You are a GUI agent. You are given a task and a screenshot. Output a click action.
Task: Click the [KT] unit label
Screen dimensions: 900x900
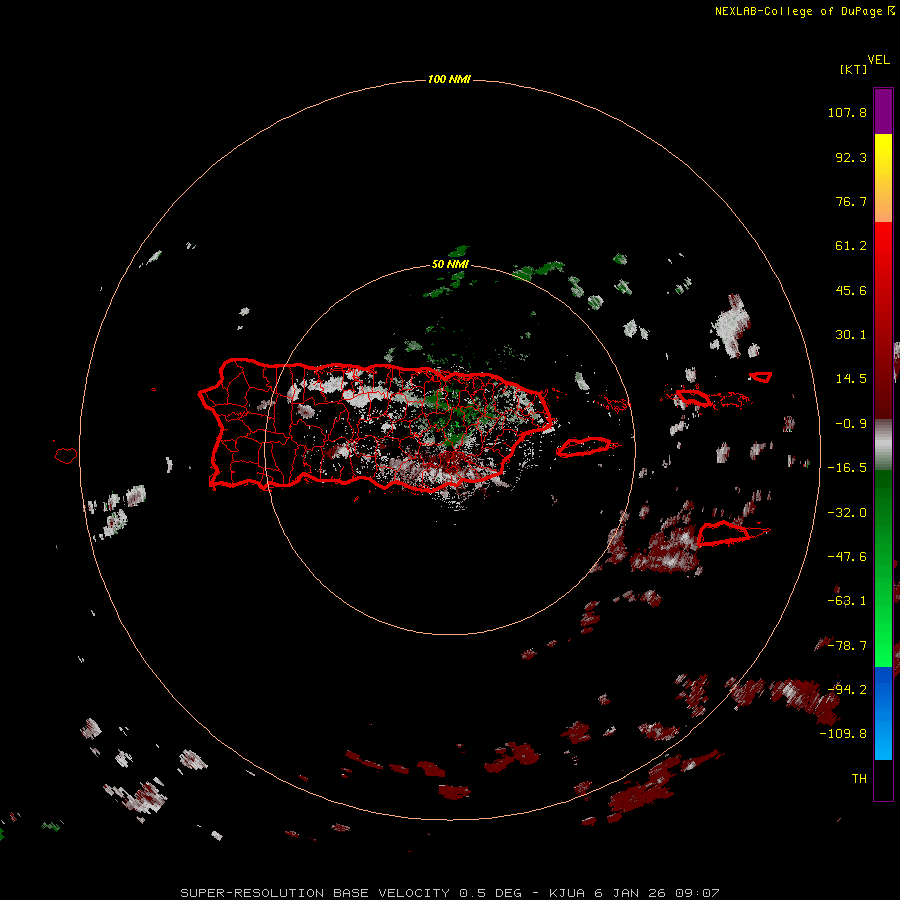(854, 69)
